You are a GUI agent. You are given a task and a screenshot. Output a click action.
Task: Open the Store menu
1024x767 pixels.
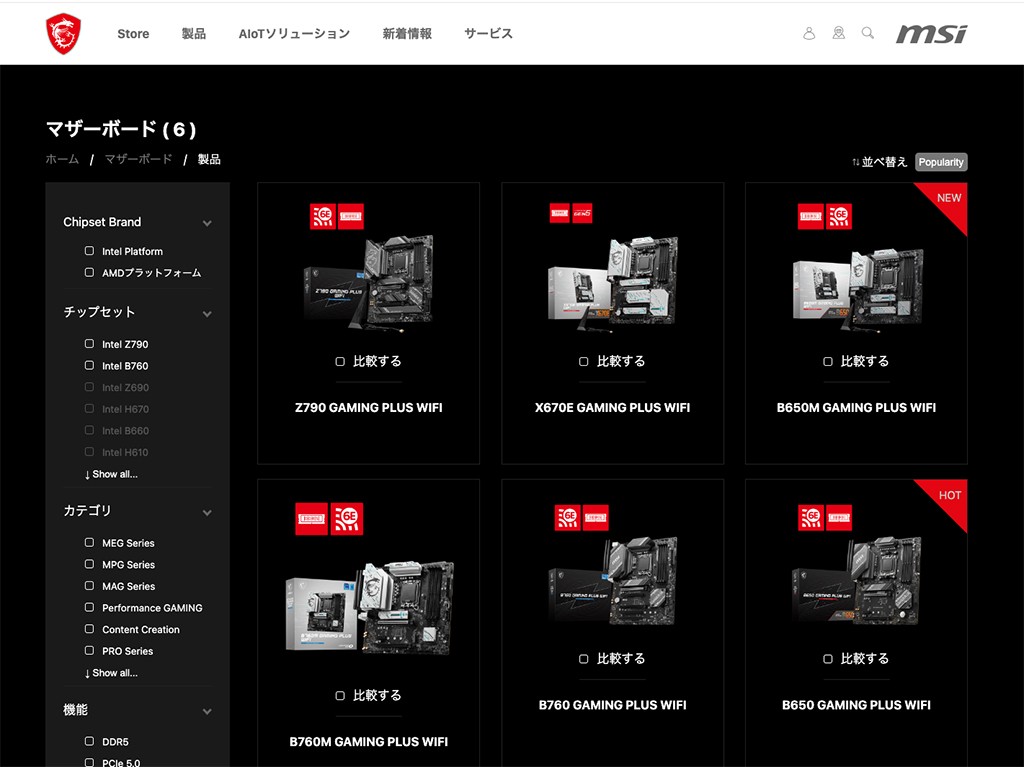click(133, 34)
